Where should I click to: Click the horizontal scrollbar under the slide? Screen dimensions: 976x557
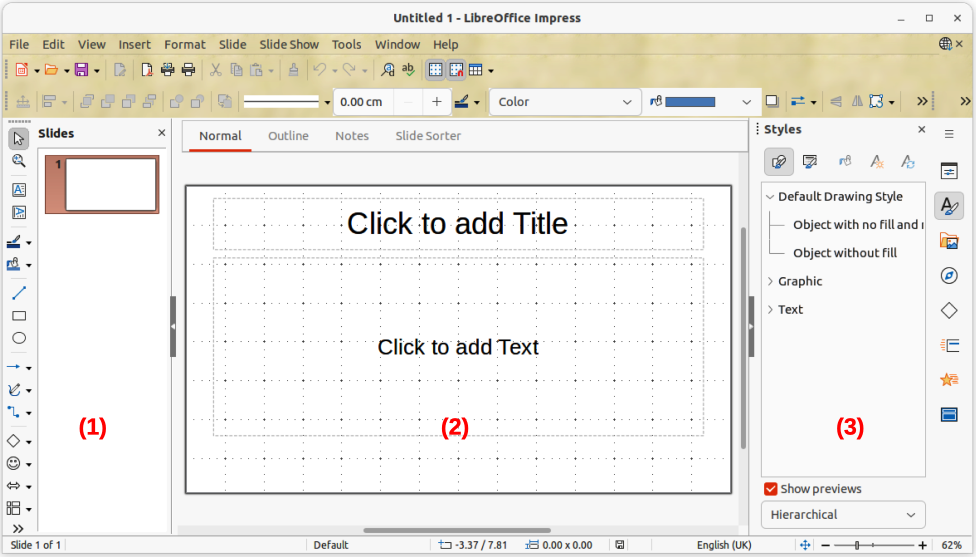pyautogui.click(x=457, y=530)
